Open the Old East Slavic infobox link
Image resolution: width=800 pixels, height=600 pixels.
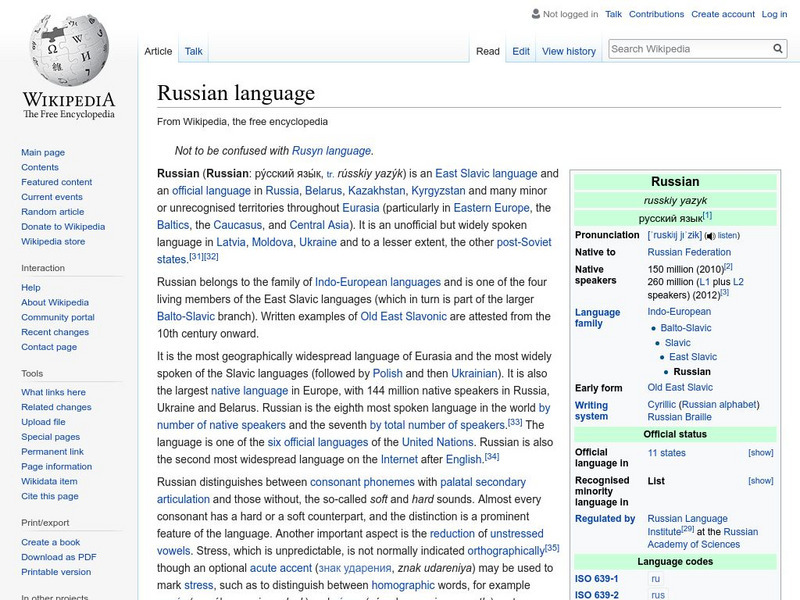[x=680, y=387]
